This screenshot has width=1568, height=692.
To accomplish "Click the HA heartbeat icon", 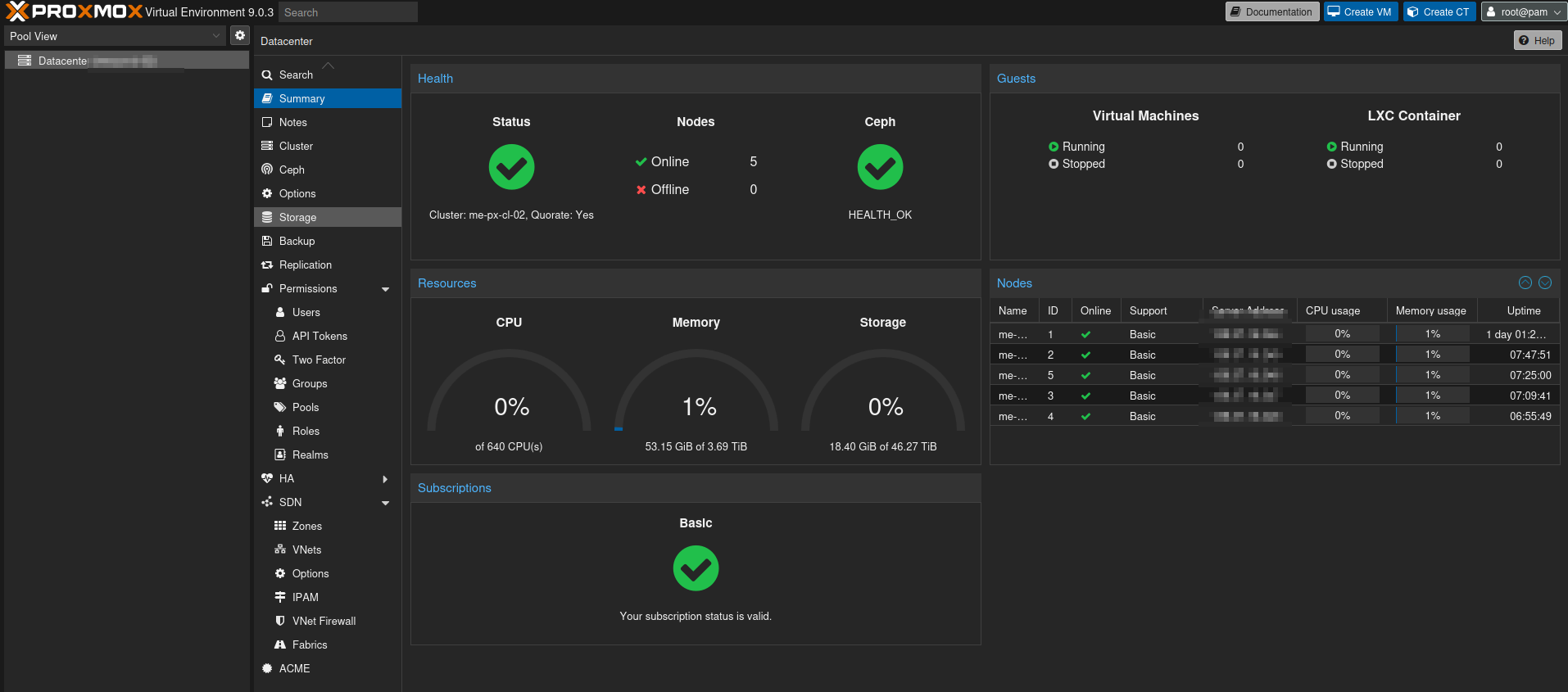I will (267, 478).
